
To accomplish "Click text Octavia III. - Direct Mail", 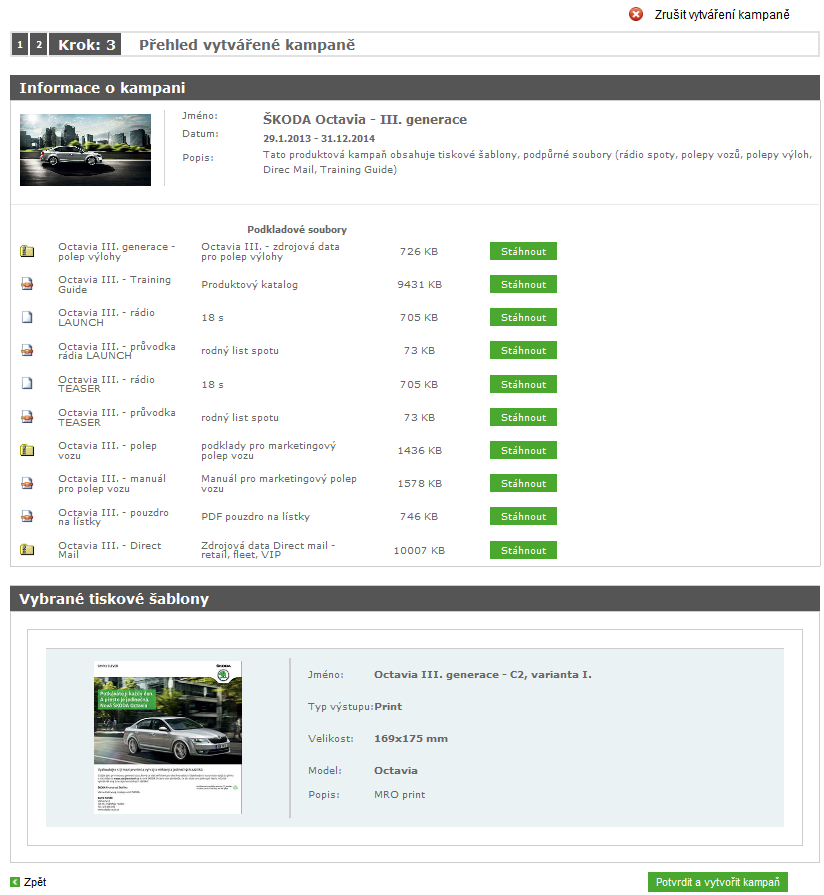I will [110, 550].
